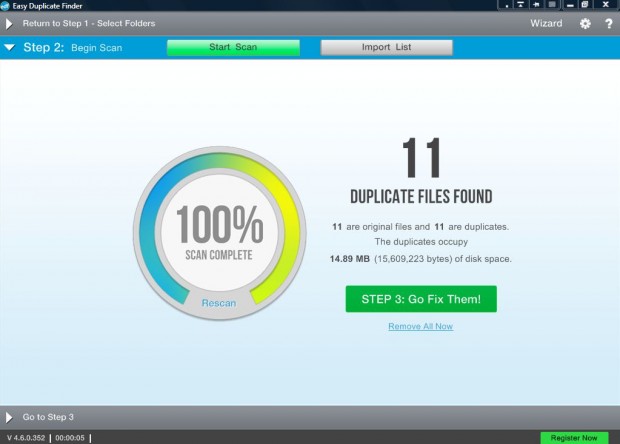Click Rescan under the progress dial
The image size is (620, 444).
pos(219,303)
